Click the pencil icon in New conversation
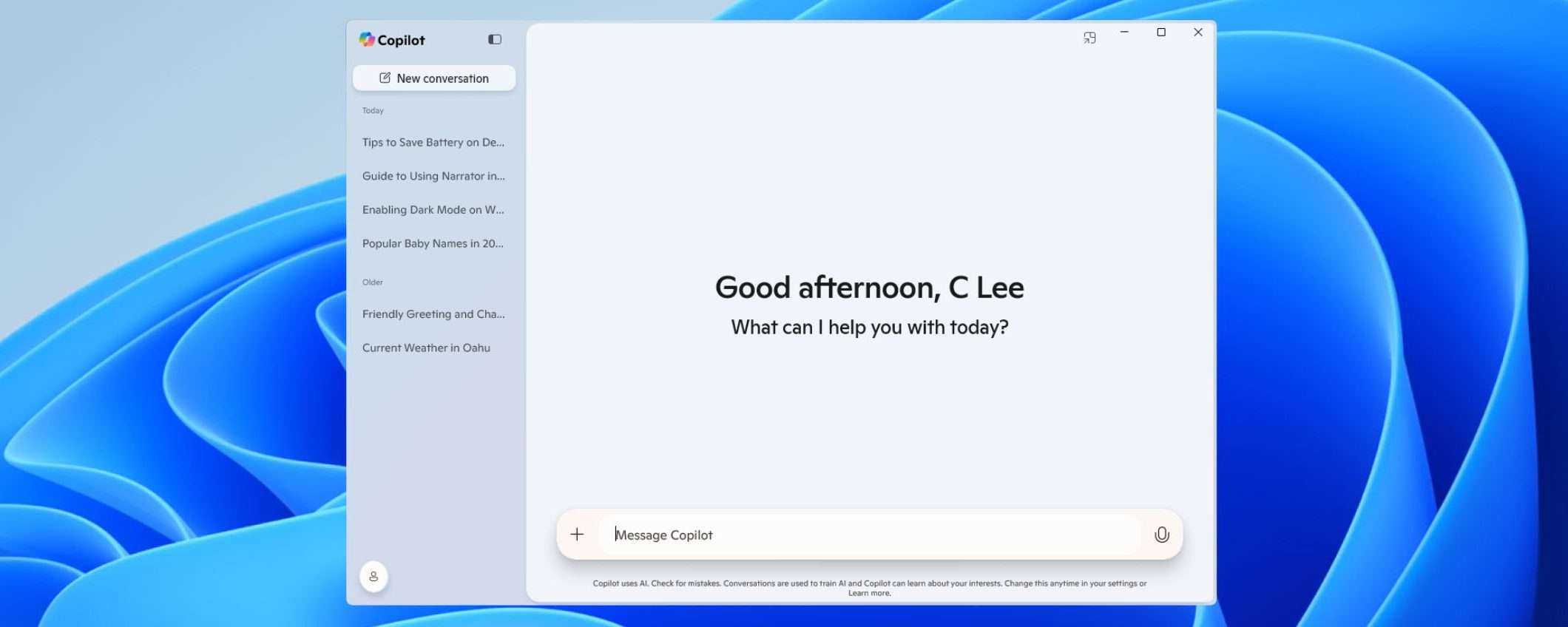The width and height of the screenshot is (1568, 627). 385,78
